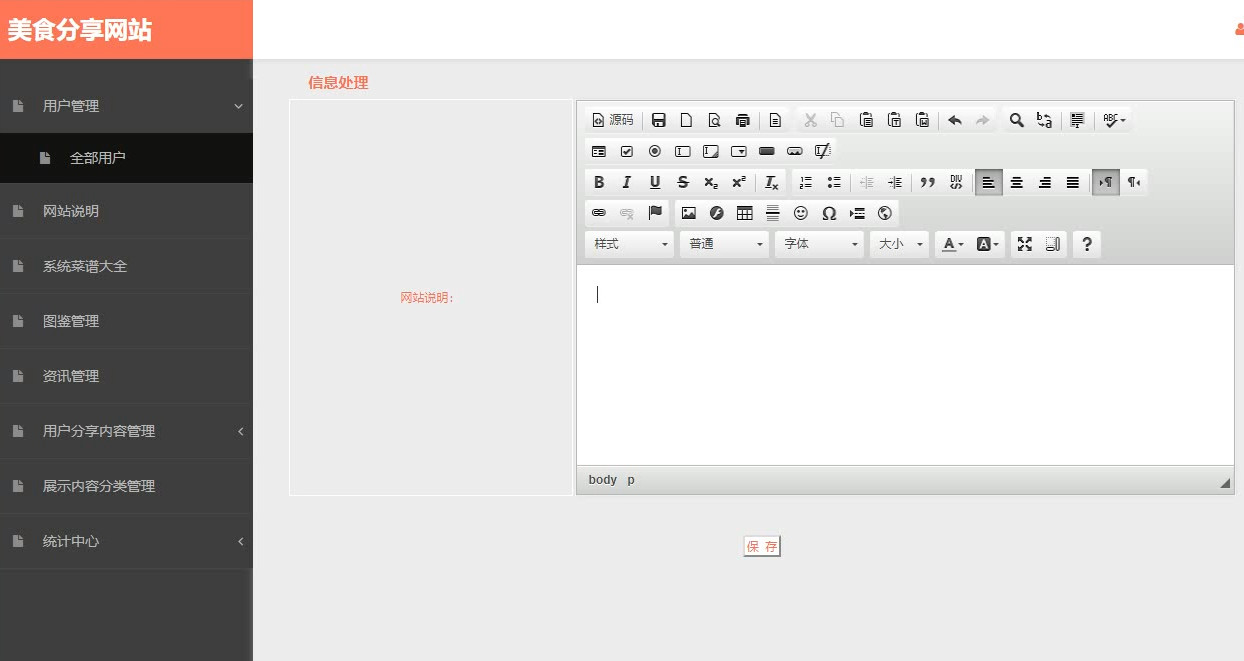Toggle strikethrough formatting
1244x661 pixels.
683,182
